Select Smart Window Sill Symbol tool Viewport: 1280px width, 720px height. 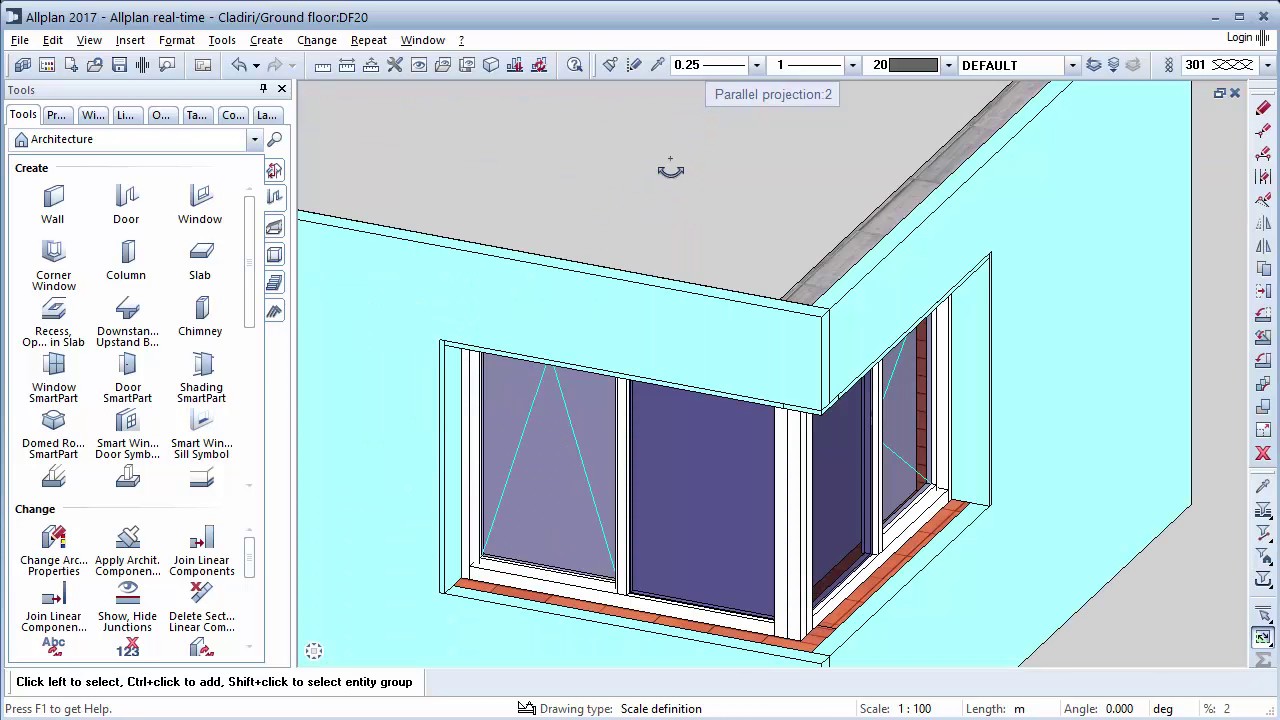[201, 434]
